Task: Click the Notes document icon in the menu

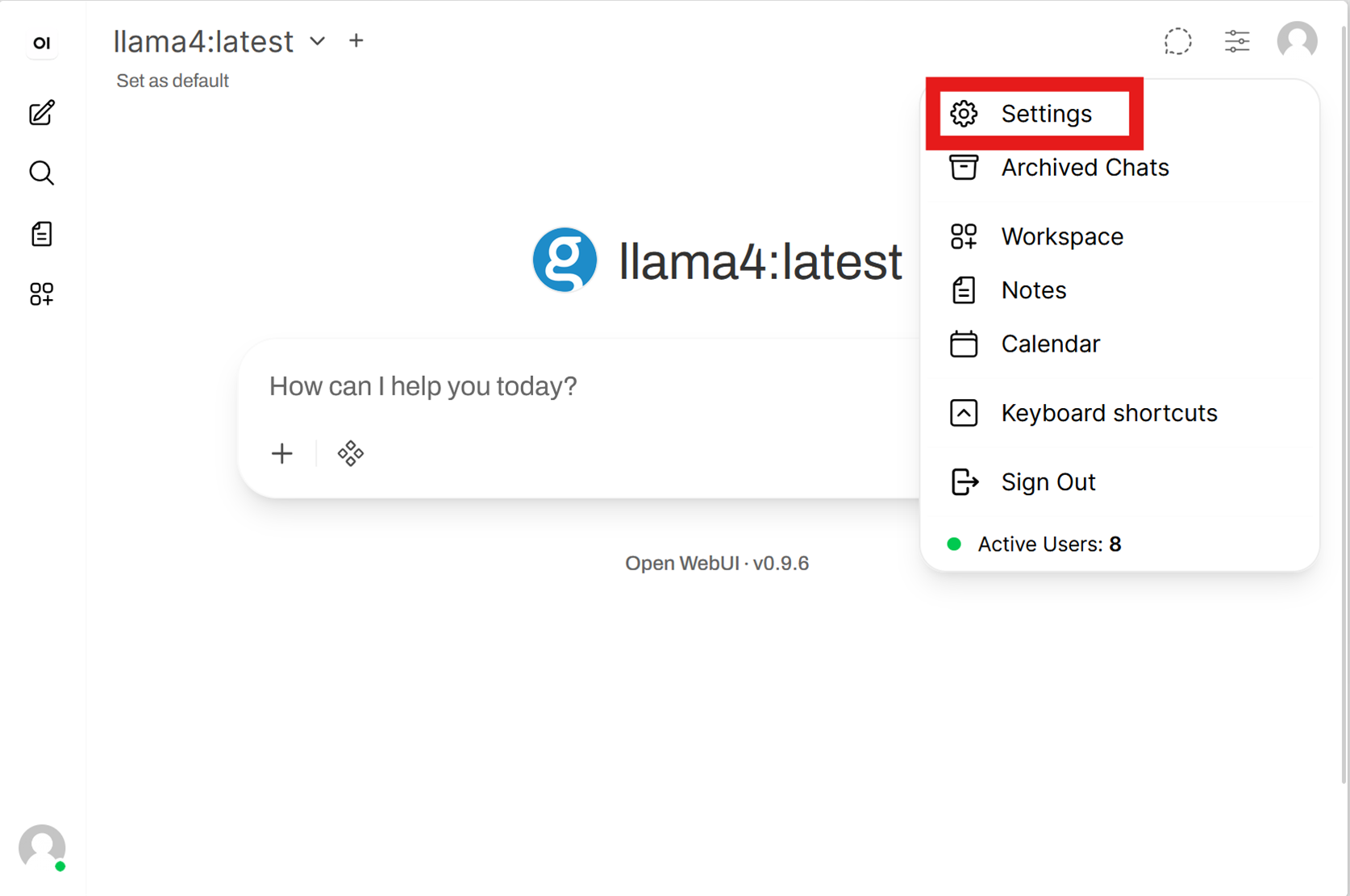Action: 964,290
